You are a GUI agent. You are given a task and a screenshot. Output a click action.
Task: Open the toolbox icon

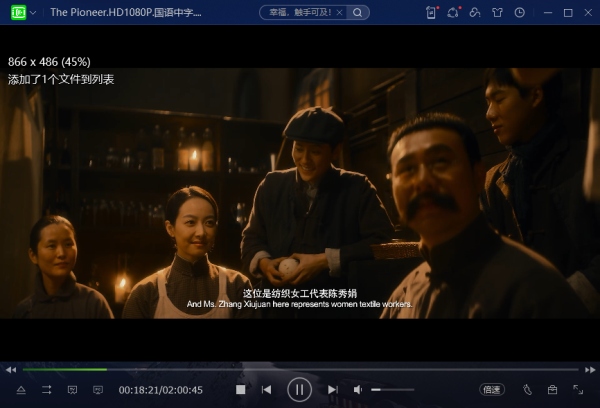point(552,390)
